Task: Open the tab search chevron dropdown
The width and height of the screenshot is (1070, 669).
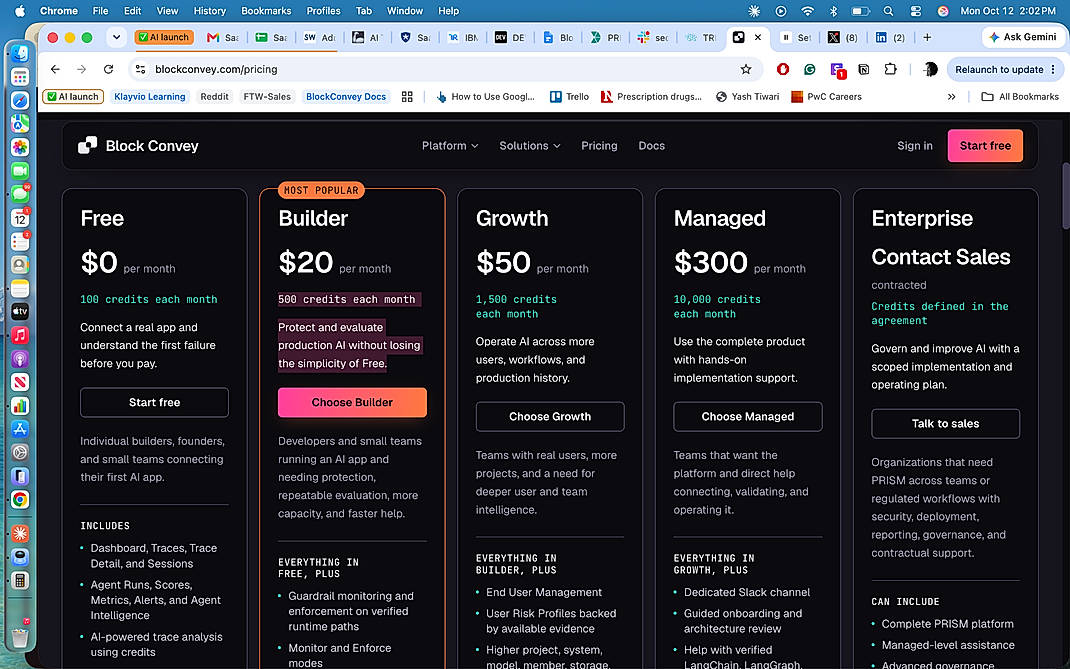Action: (x=117, y=38)
